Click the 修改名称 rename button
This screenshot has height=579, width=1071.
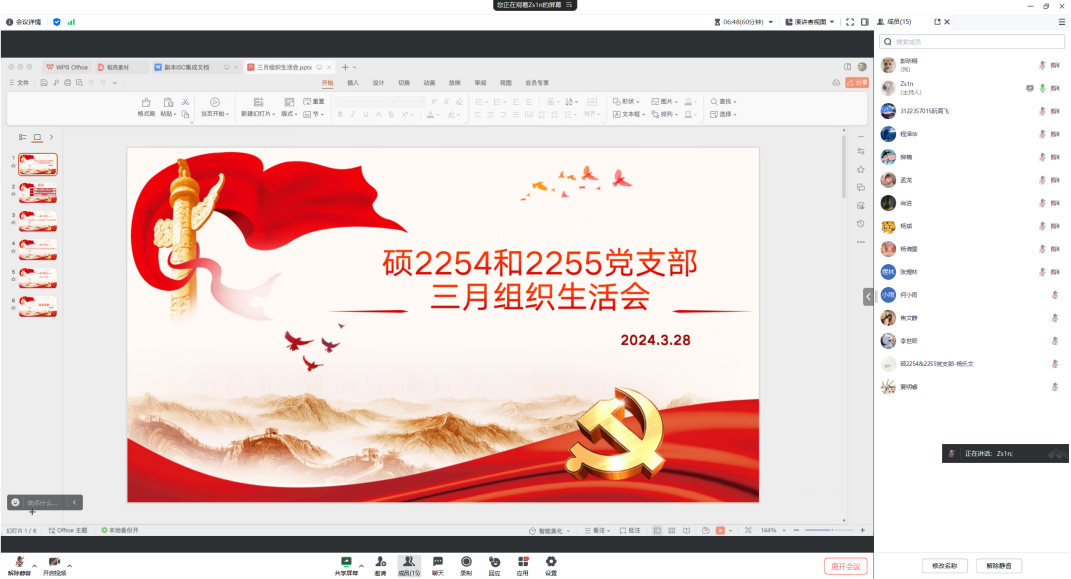coord(945,565)
